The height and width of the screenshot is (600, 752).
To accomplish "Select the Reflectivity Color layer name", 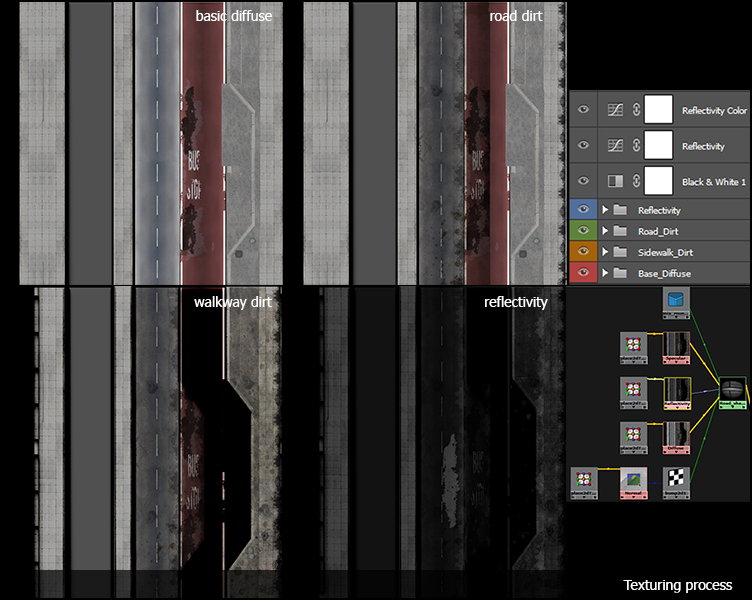I will (714, 111).
